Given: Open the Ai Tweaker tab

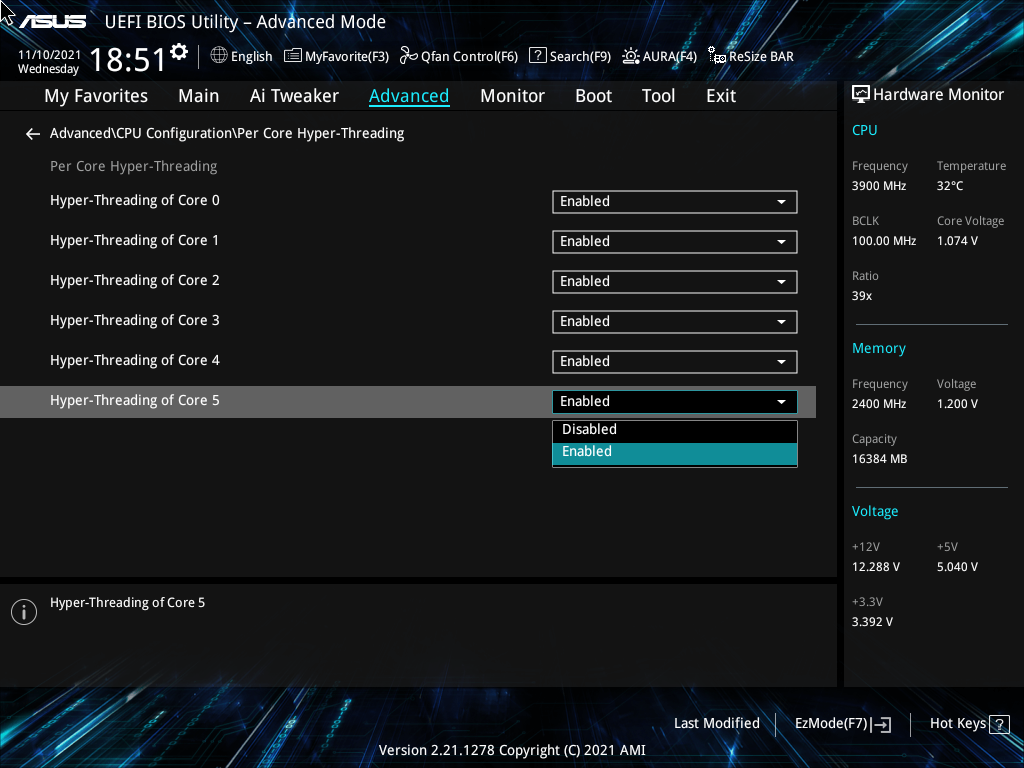Looking at the screenshot, I should pyautogui.click(x=294, y=96).
